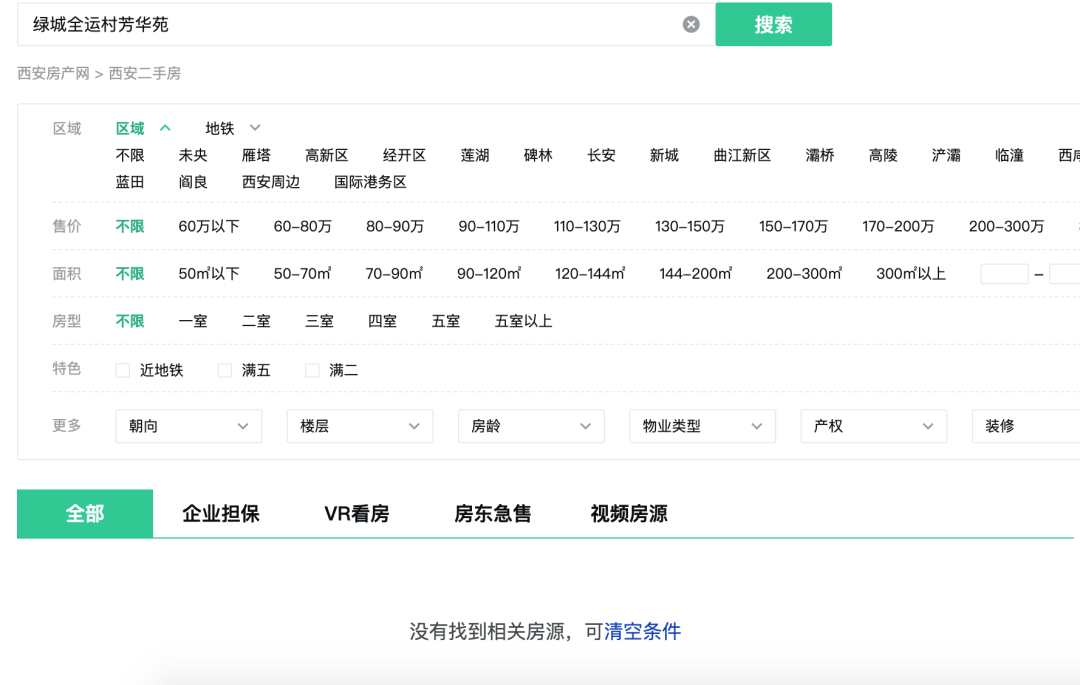Select price range 170-200万
Image resolution: width=1080 pixels, height=685 pixels.
pos(898,226)
